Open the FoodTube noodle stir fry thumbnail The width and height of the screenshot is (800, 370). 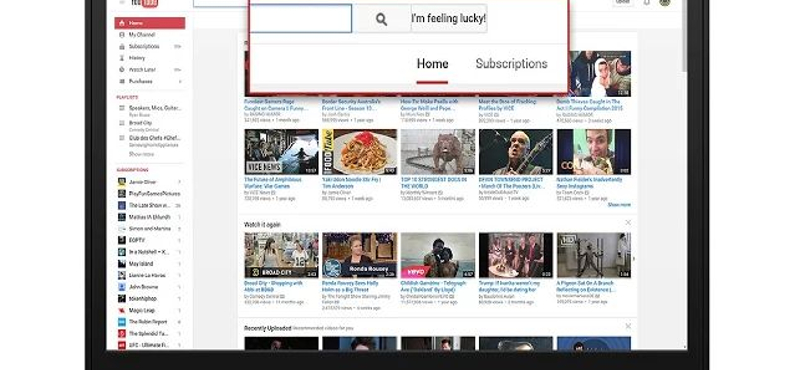click(x=359, y=152)
